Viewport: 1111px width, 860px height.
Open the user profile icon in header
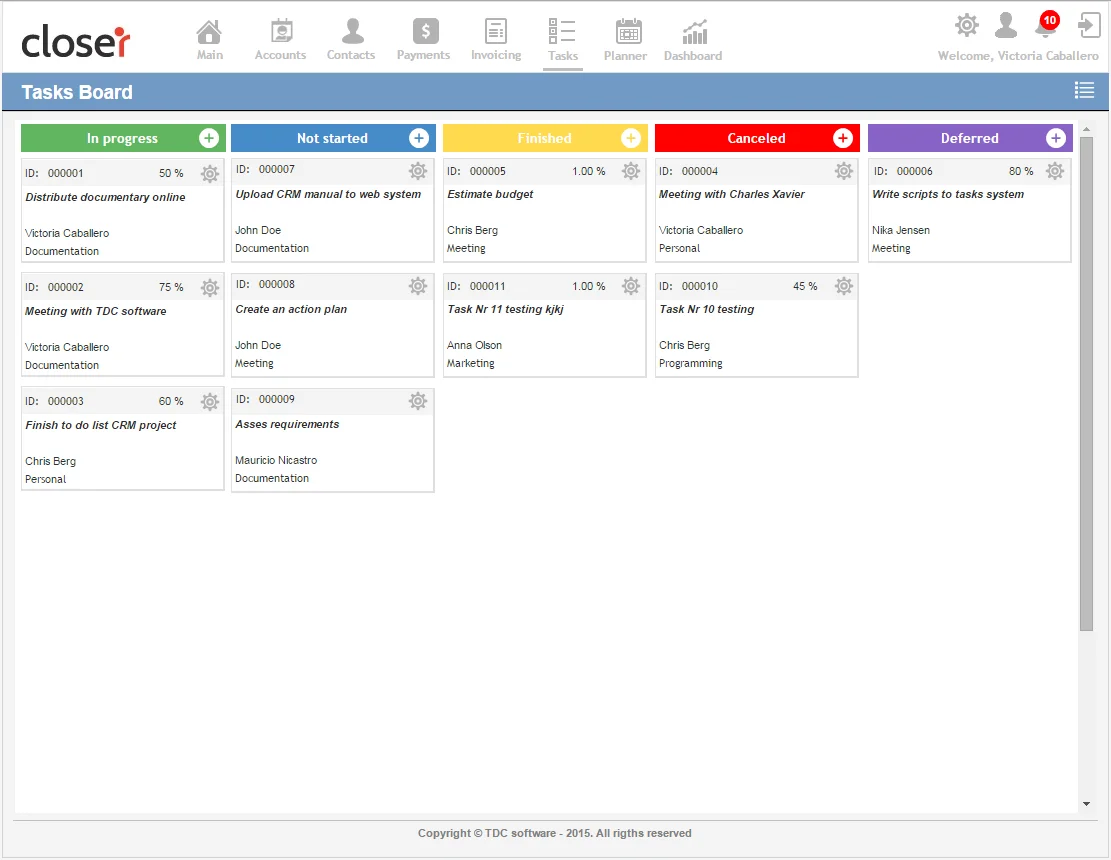pos(1006,25)
